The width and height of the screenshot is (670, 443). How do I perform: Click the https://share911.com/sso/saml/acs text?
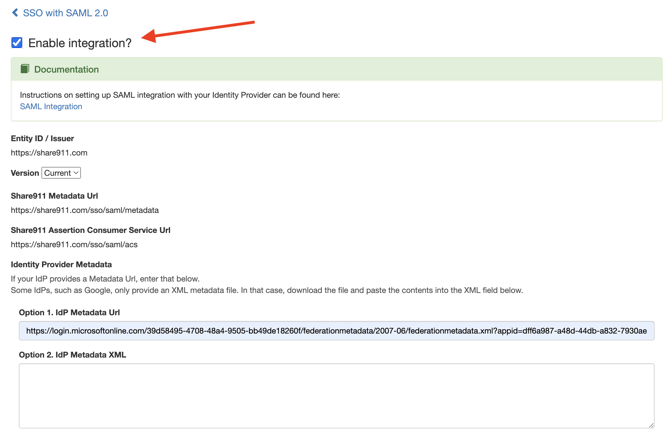tap(74, 244)
